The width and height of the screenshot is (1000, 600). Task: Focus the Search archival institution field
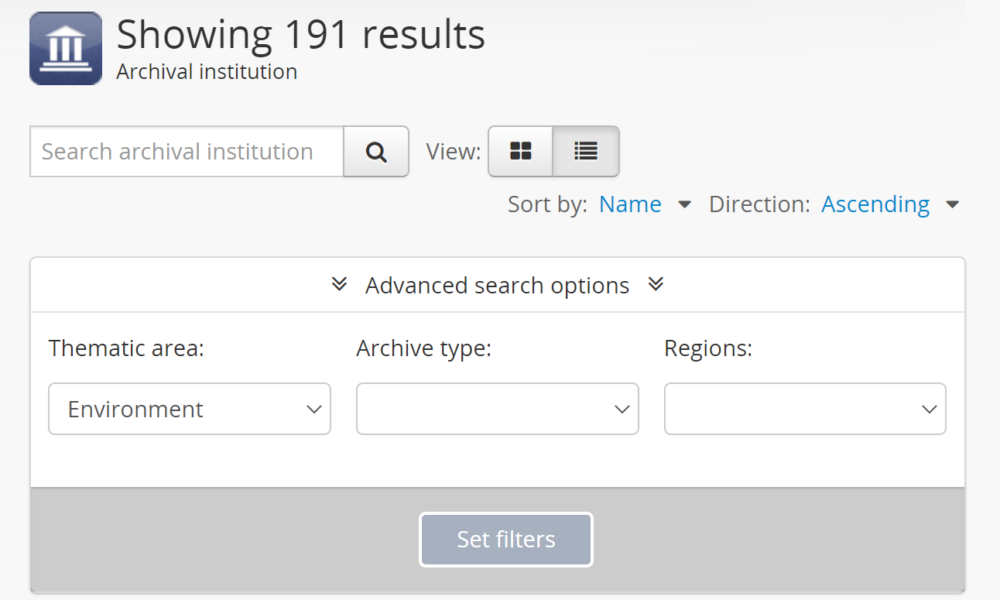click(187, 152)
